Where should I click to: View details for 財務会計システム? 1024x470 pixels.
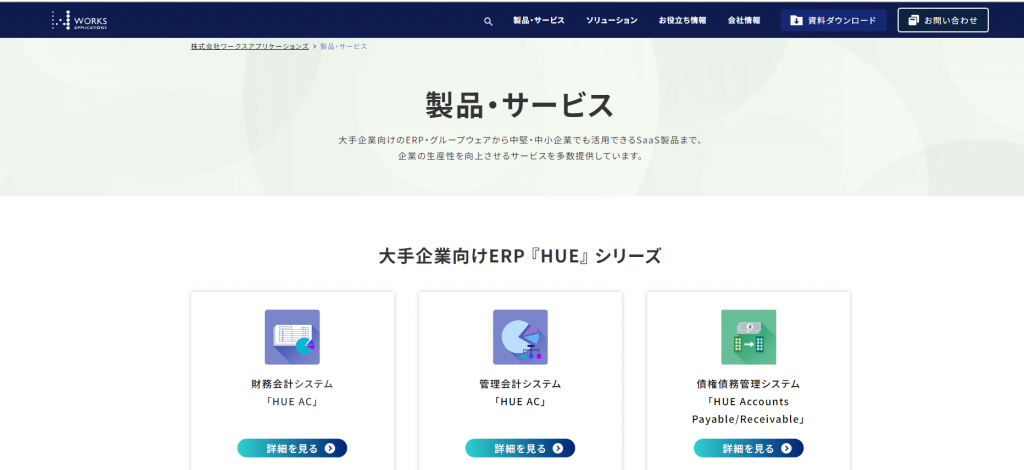292,448
